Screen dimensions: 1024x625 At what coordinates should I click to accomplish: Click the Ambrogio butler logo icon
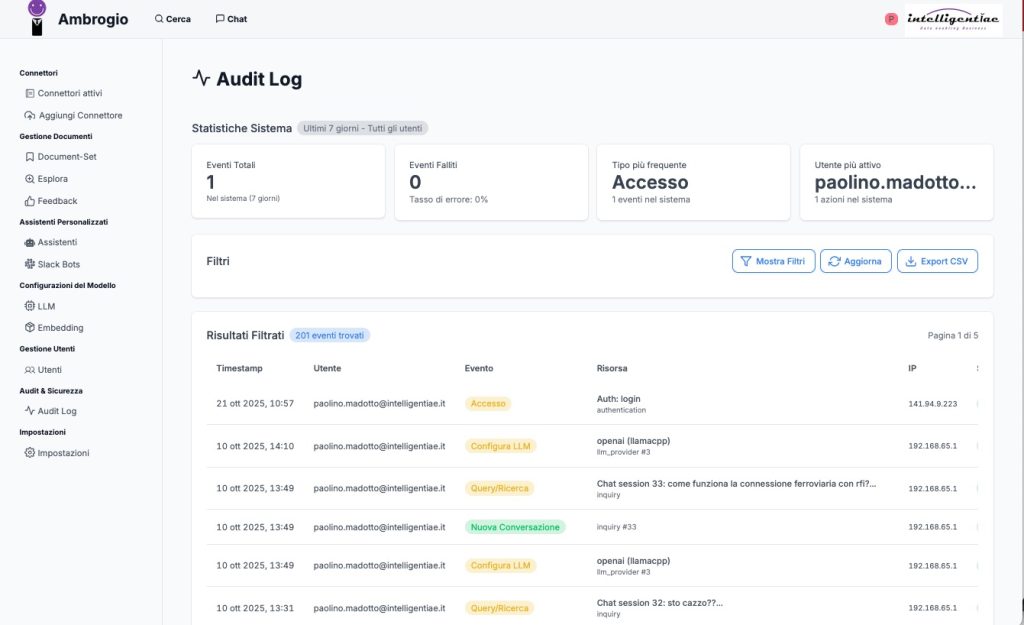[x=37, y=18]
